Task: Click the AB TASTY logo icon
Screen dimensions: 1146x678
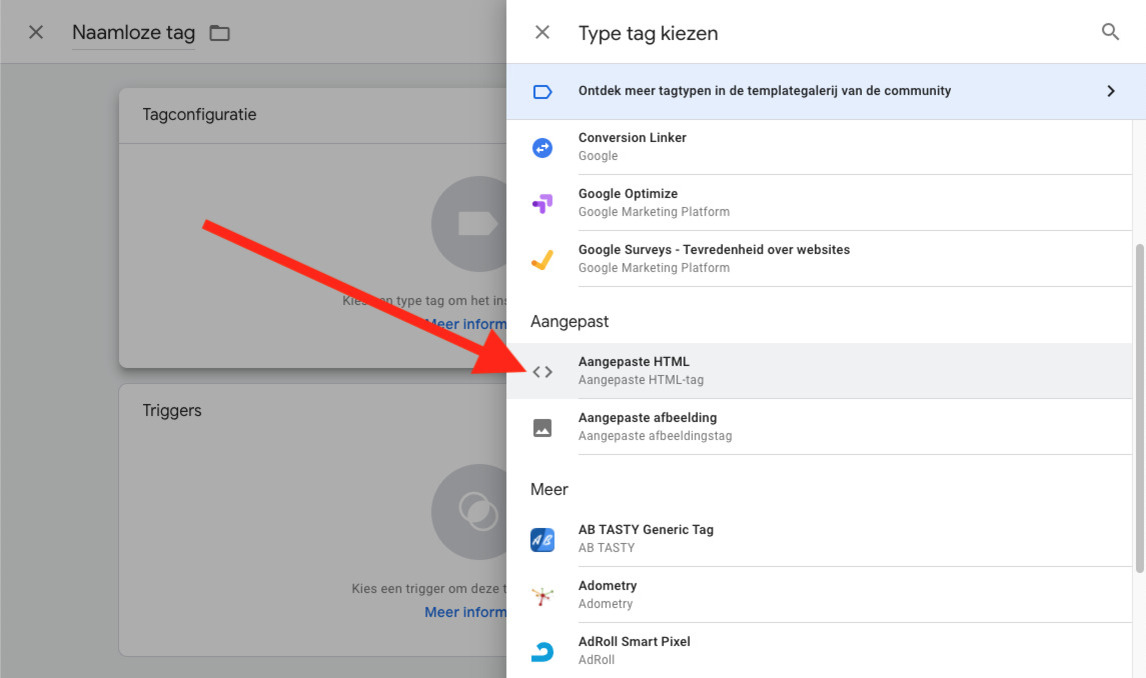Action: coord(542,540)
